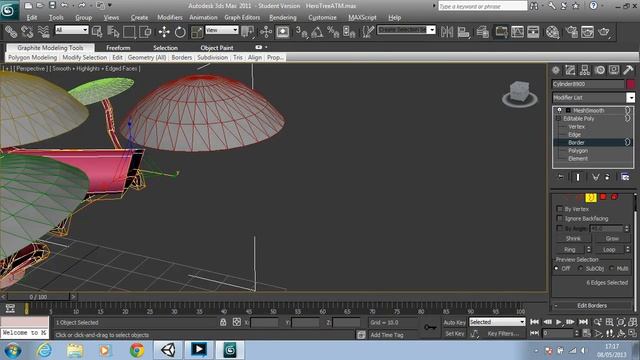
Task: Click the Use Pivot Point Center icon
Action: pos(247,31)
